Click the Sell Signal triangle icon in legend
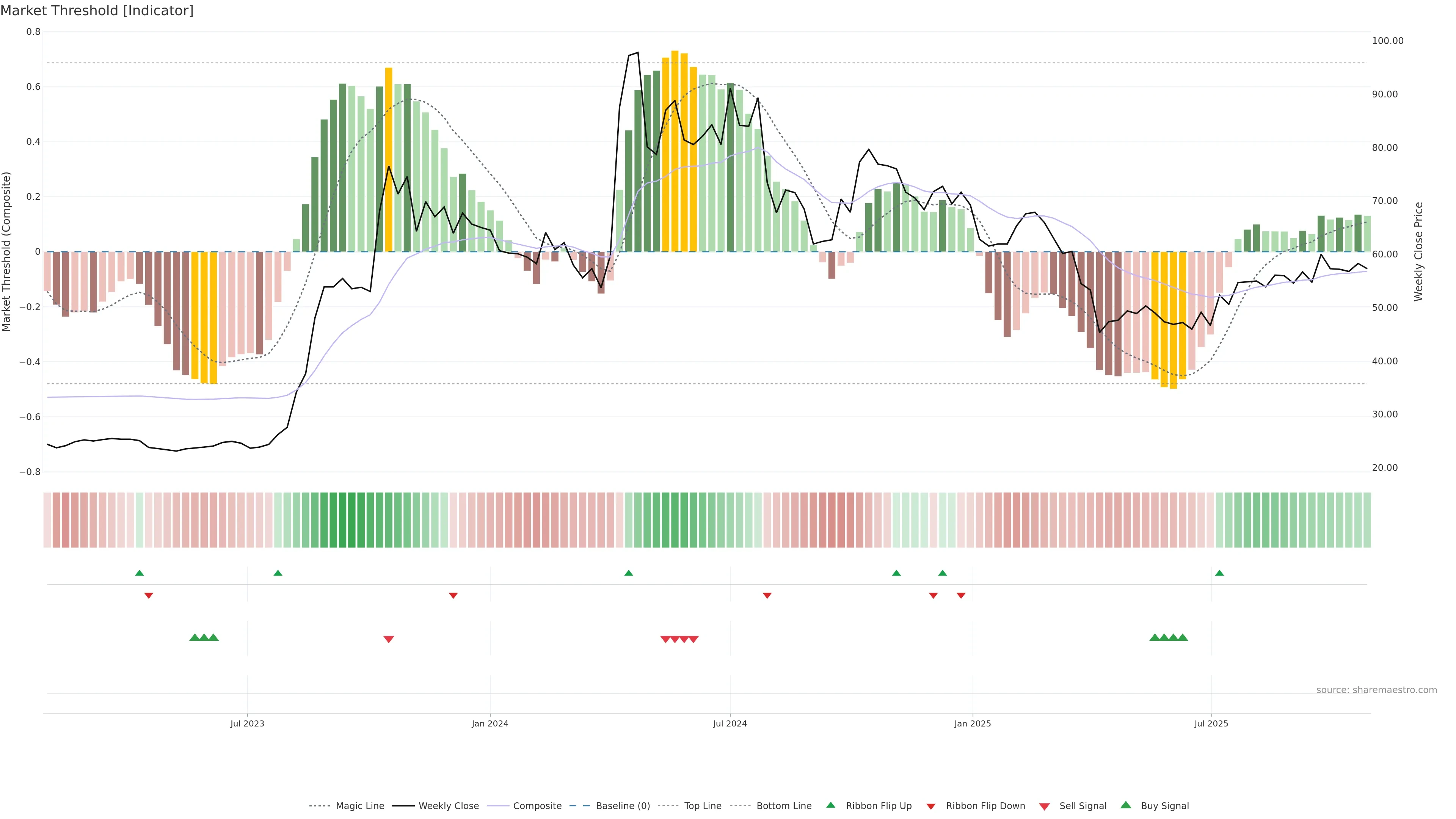Screen dimensions: 1456x819 coord(1044,806)
